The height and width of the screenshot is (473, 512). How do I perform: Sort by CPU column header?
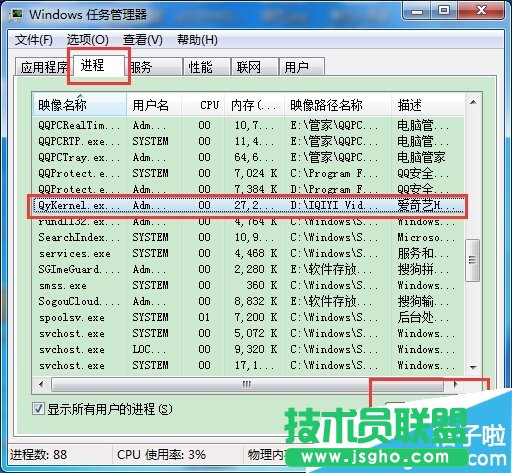coord(203,105)
